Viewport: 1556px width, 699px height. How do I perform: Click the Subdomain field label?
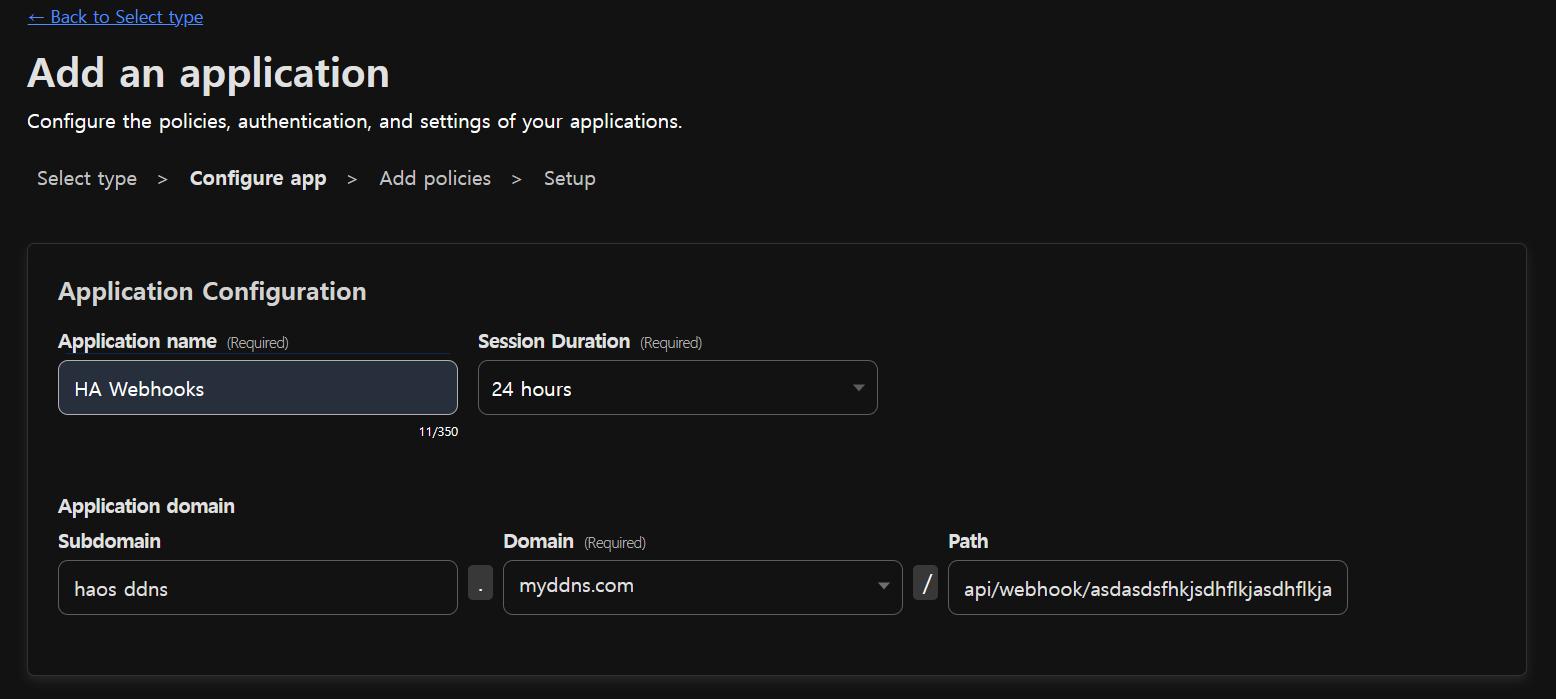coord(109,541)
